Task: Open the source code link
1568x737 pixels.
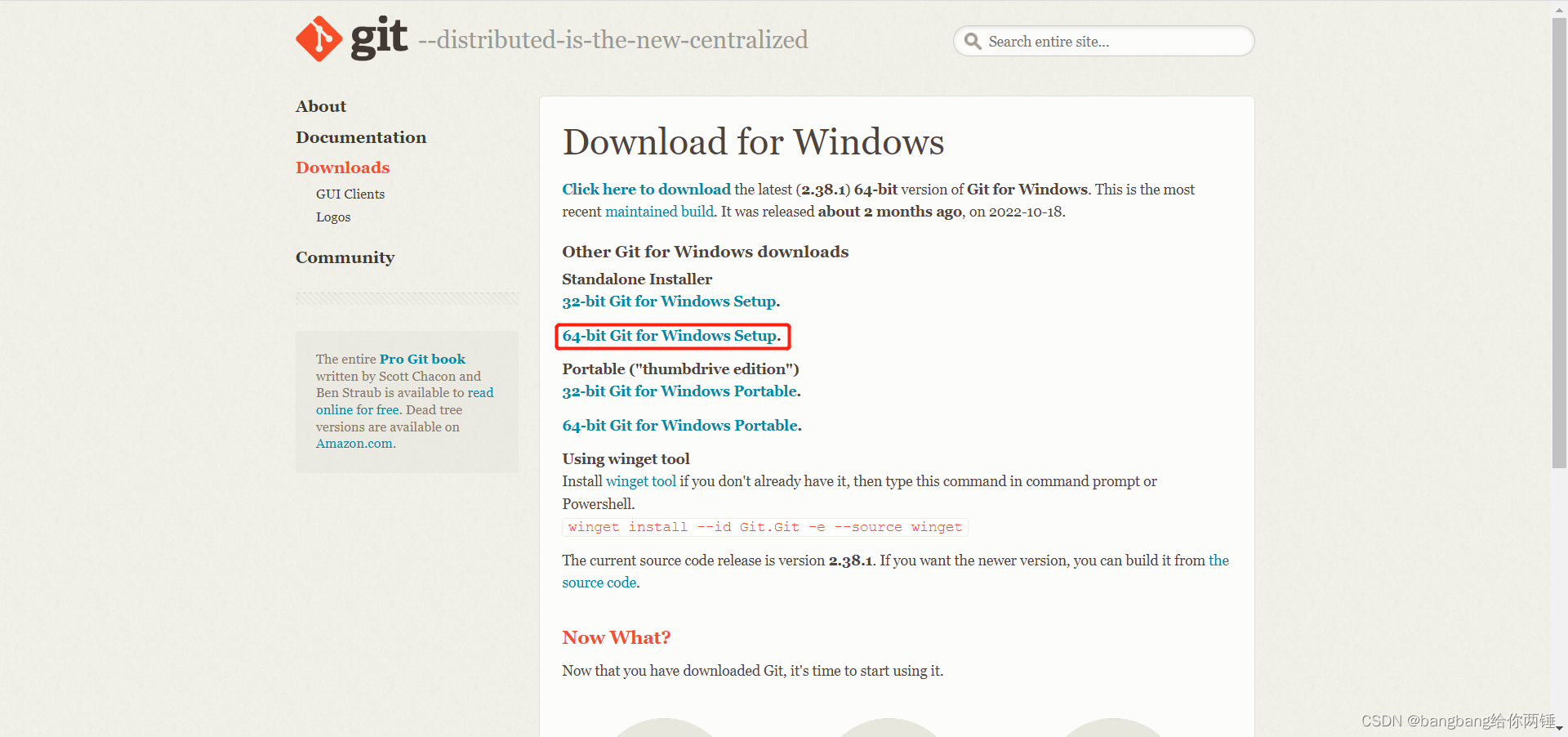Action: (599, 582)
